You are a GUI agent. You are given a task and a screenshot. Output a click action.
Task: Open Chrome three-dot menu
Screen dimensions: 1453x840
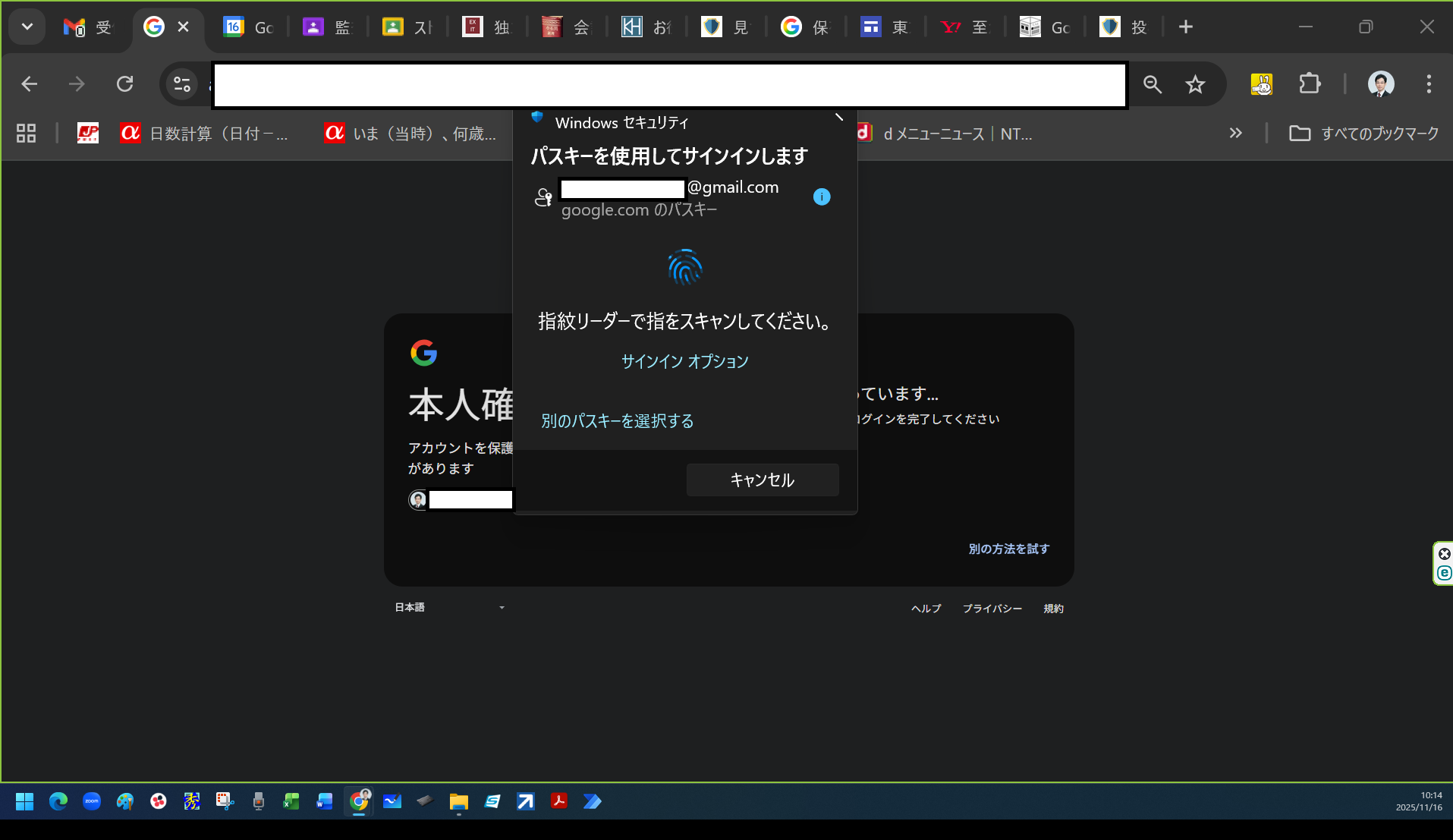pos(1428,84)
